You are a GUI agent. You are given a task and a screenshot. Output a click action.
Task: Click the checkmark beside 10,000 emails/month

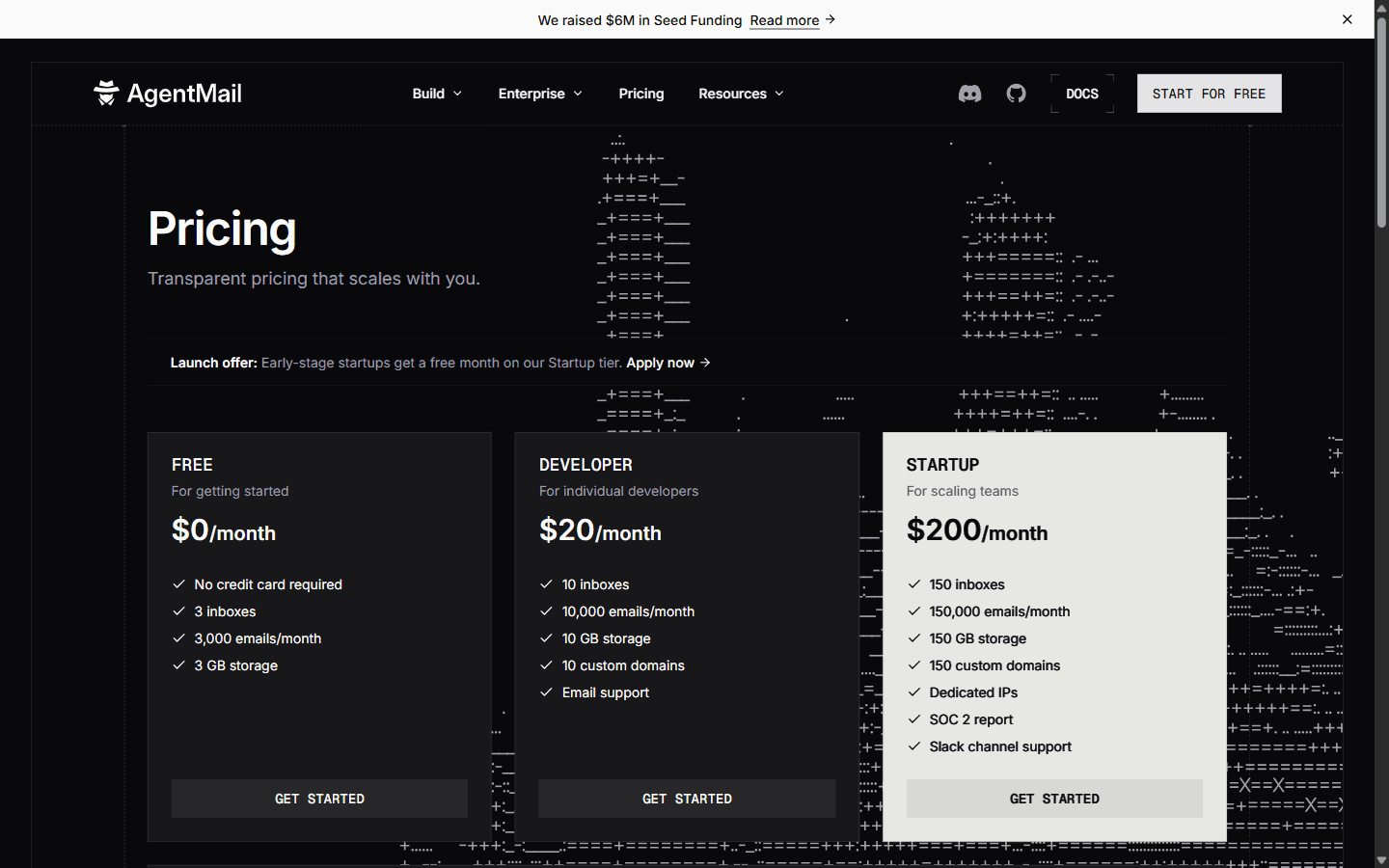click(546, 611)
